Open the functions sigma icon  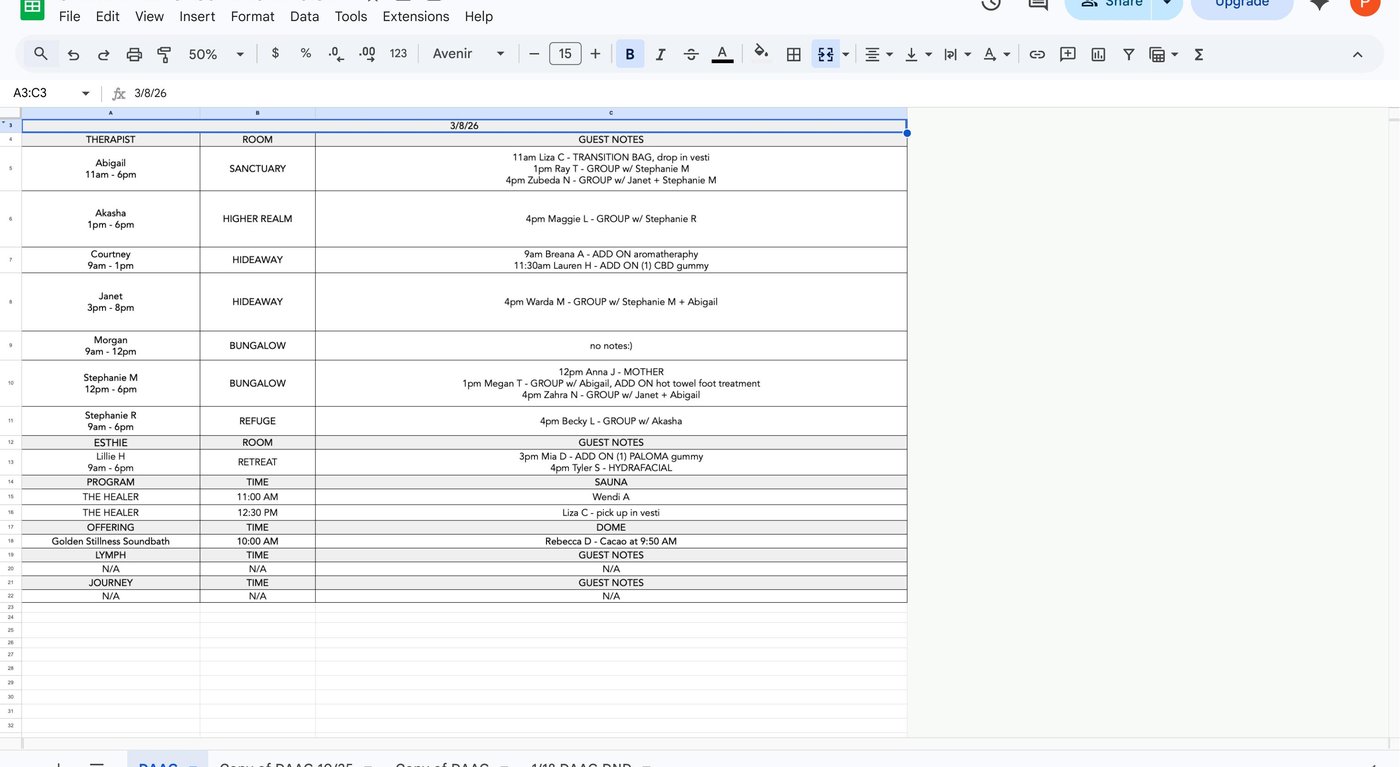pos(1198,54)
